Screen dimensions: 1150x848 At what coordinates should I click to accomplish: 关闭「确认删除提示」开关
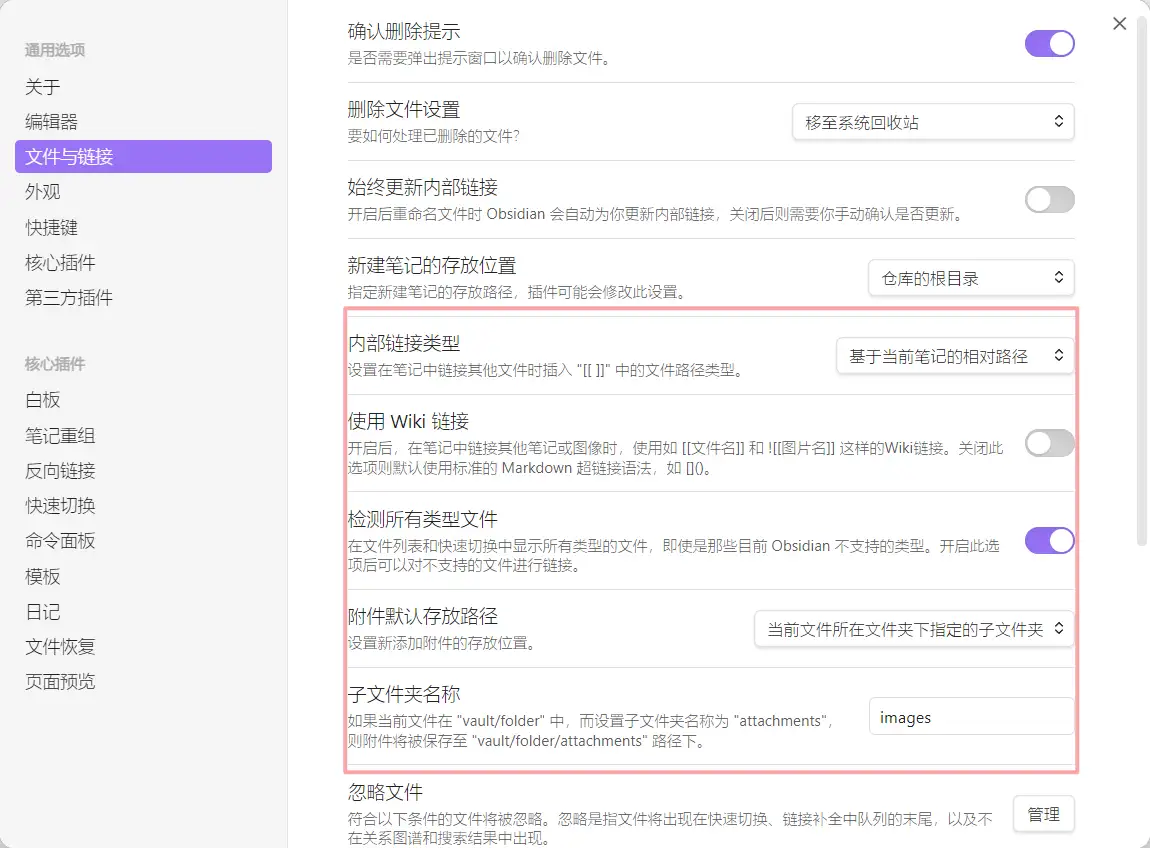1049,44
